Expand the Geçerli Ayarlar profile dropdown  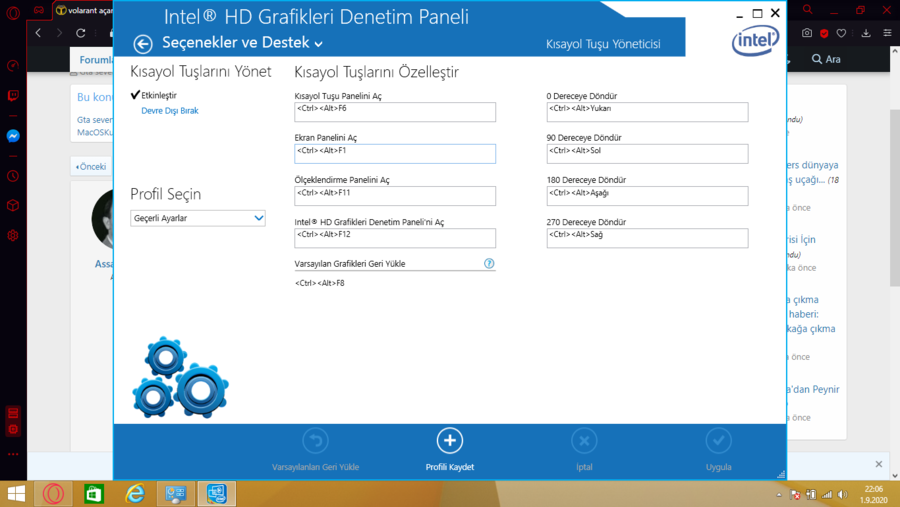click(197, 218)
